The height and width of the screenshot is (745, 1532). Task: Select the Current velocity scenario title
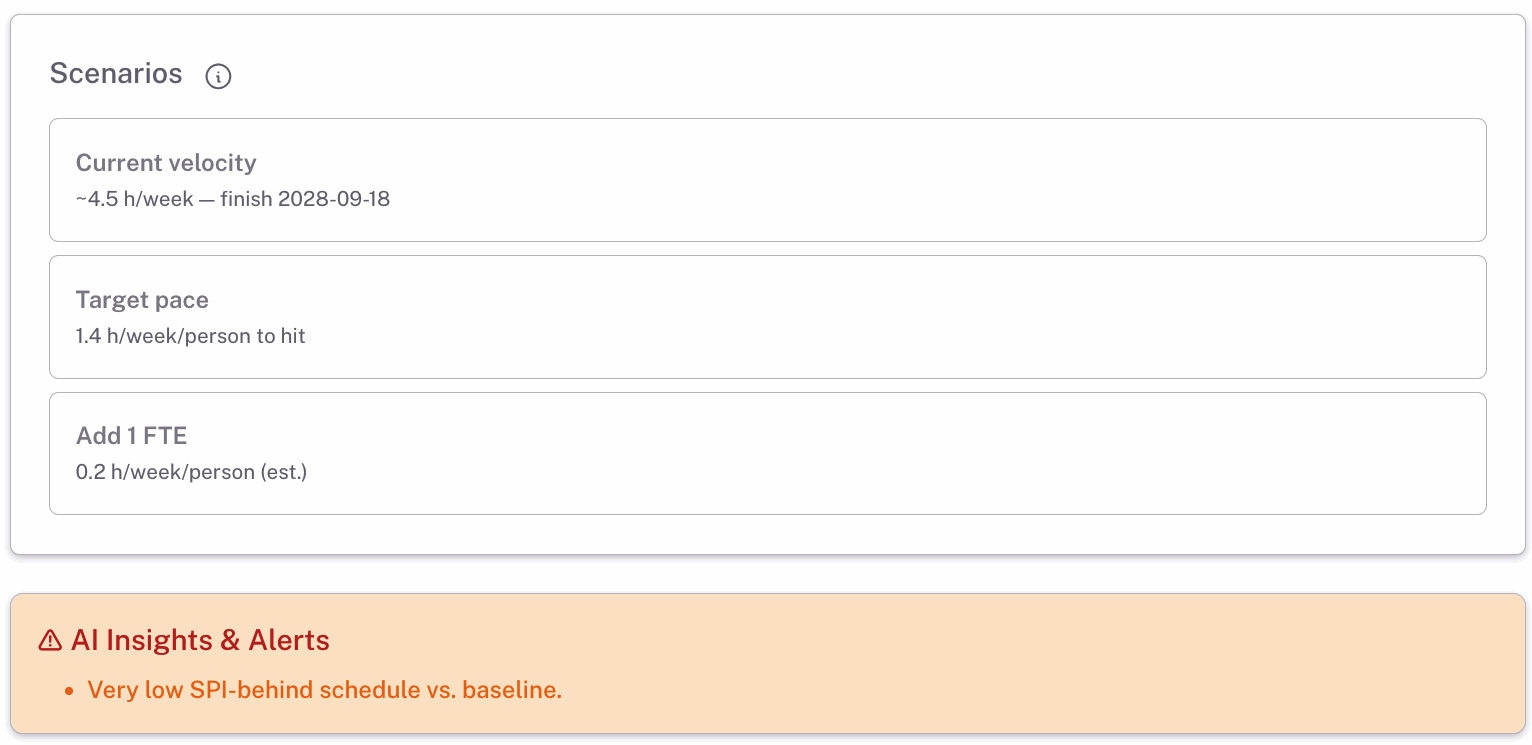166,163
